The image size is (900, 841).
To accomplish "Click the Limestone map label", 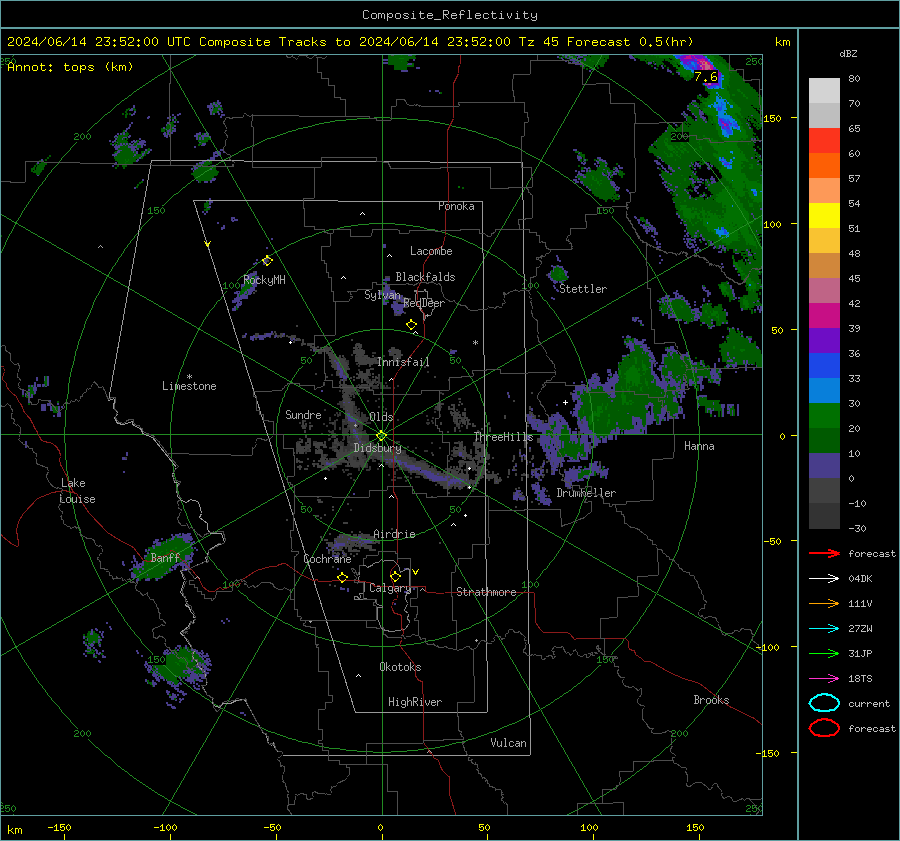I will point(189,386).
